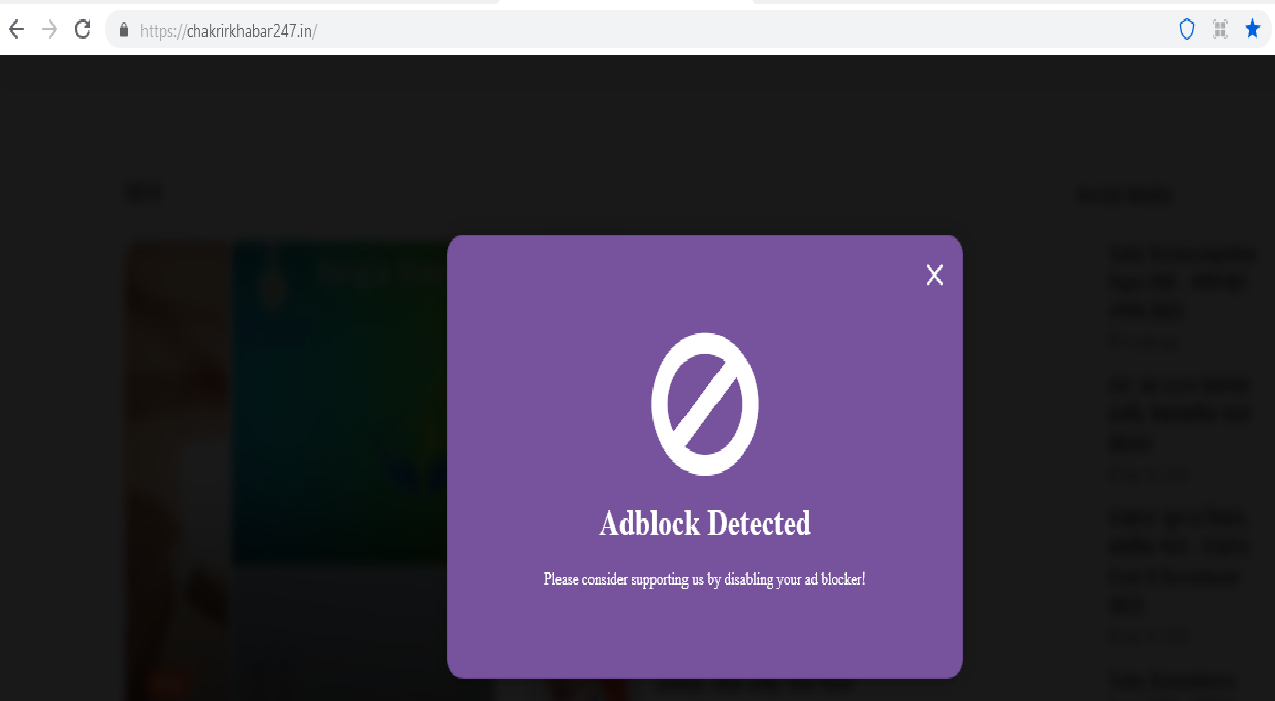Viewport: 1275px width, 701px height.
Task: Reload the chakrirkhabar247.in page
Action: click(x=82, y=29)
